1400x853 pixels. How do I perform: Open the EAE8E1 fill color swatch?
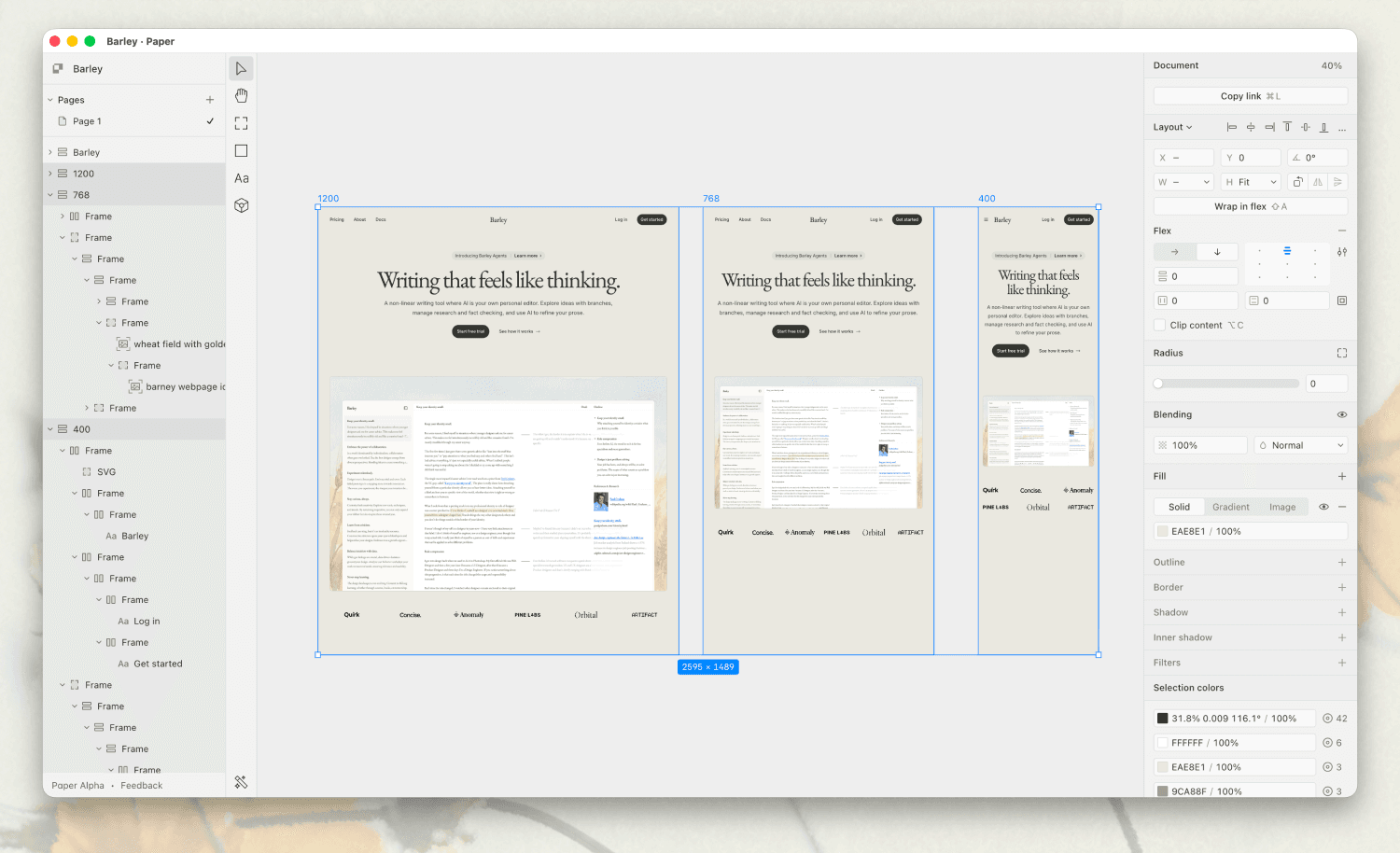[1162, 531]
